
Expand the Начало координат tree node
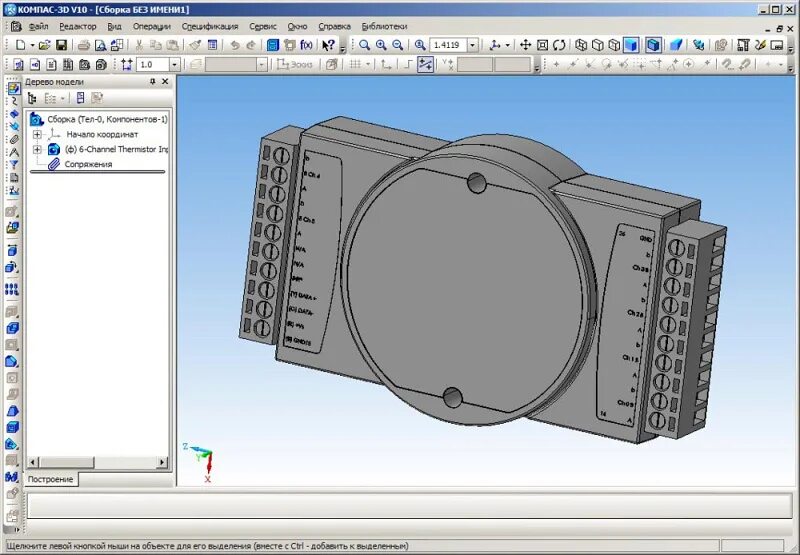coord(37,135)
